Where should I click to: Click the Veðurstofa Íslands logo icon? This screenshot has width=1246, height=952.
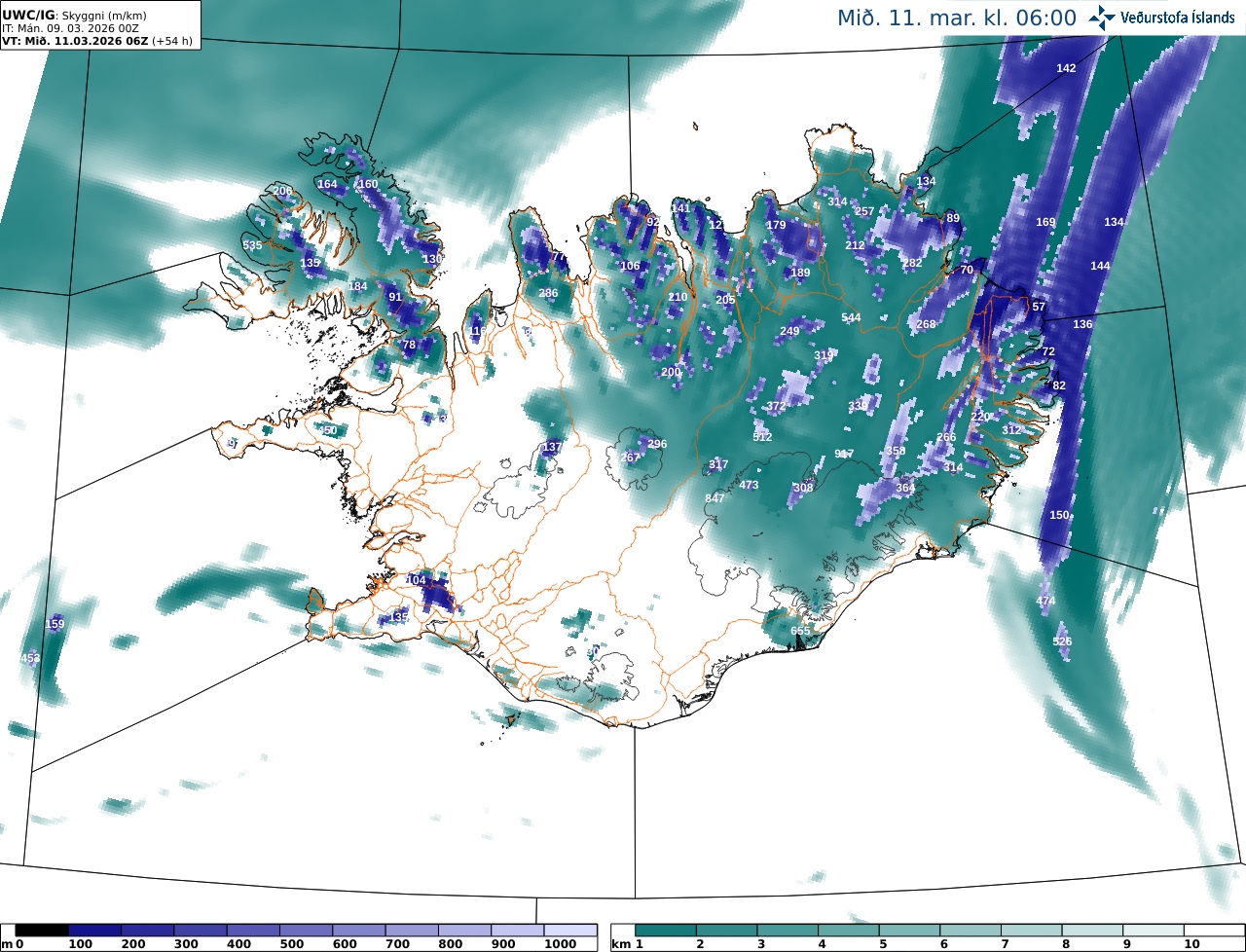coord(1102,18)
